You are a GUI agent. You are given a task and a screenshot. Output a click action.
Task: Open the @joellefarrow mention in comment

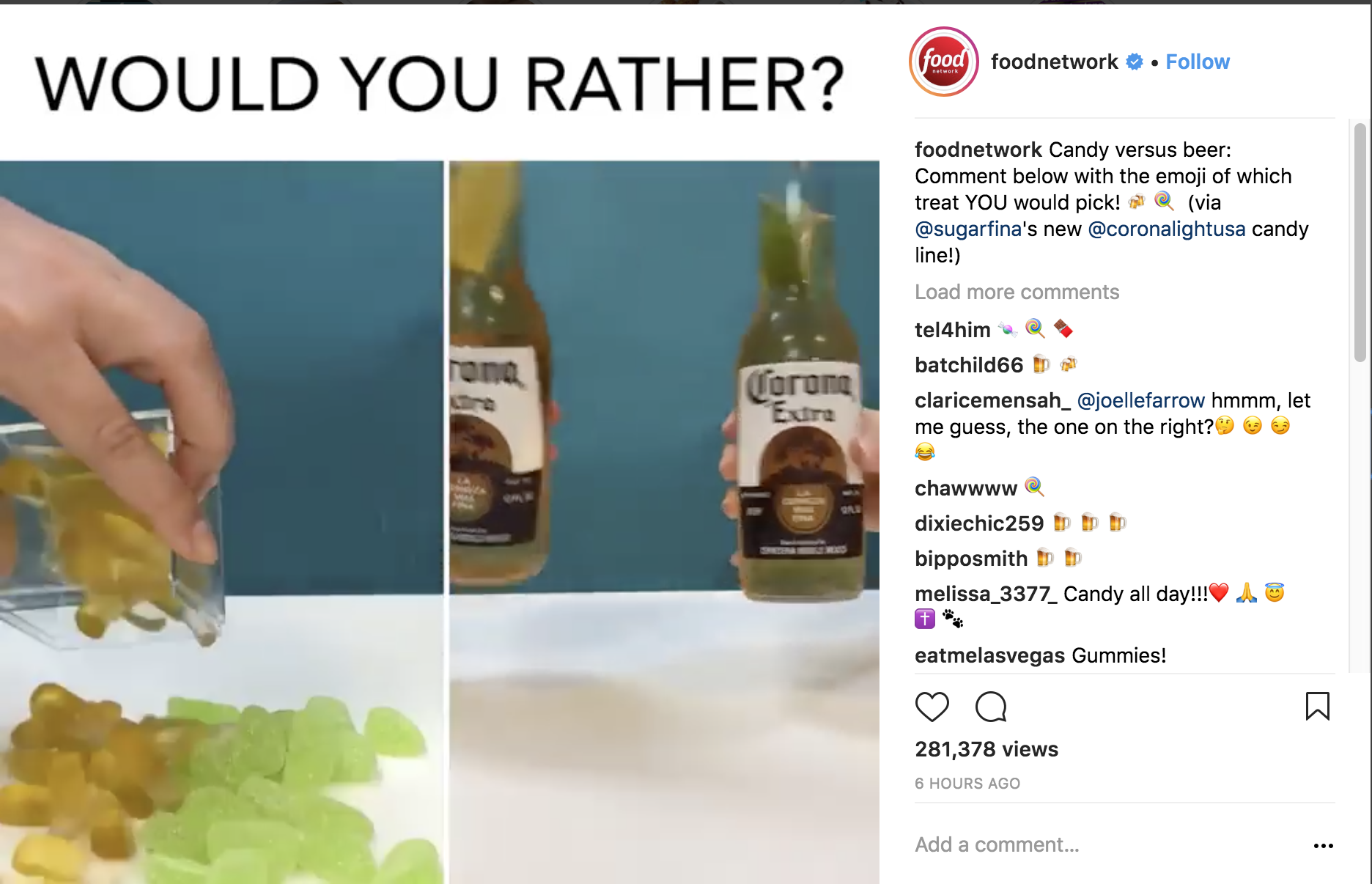tap(1141, 400)
